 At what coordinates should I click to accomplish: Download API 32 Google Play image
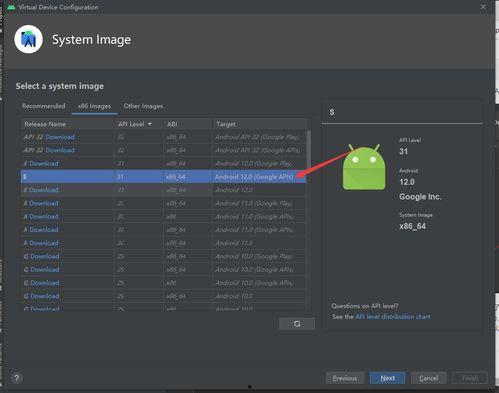point(60,137)
